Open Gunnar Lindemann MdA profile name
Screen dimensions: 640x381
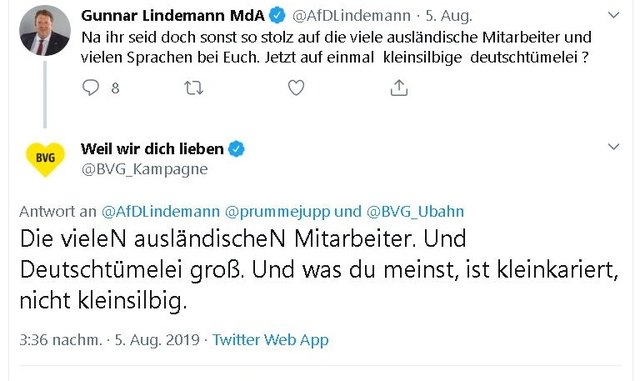(173, 16)
